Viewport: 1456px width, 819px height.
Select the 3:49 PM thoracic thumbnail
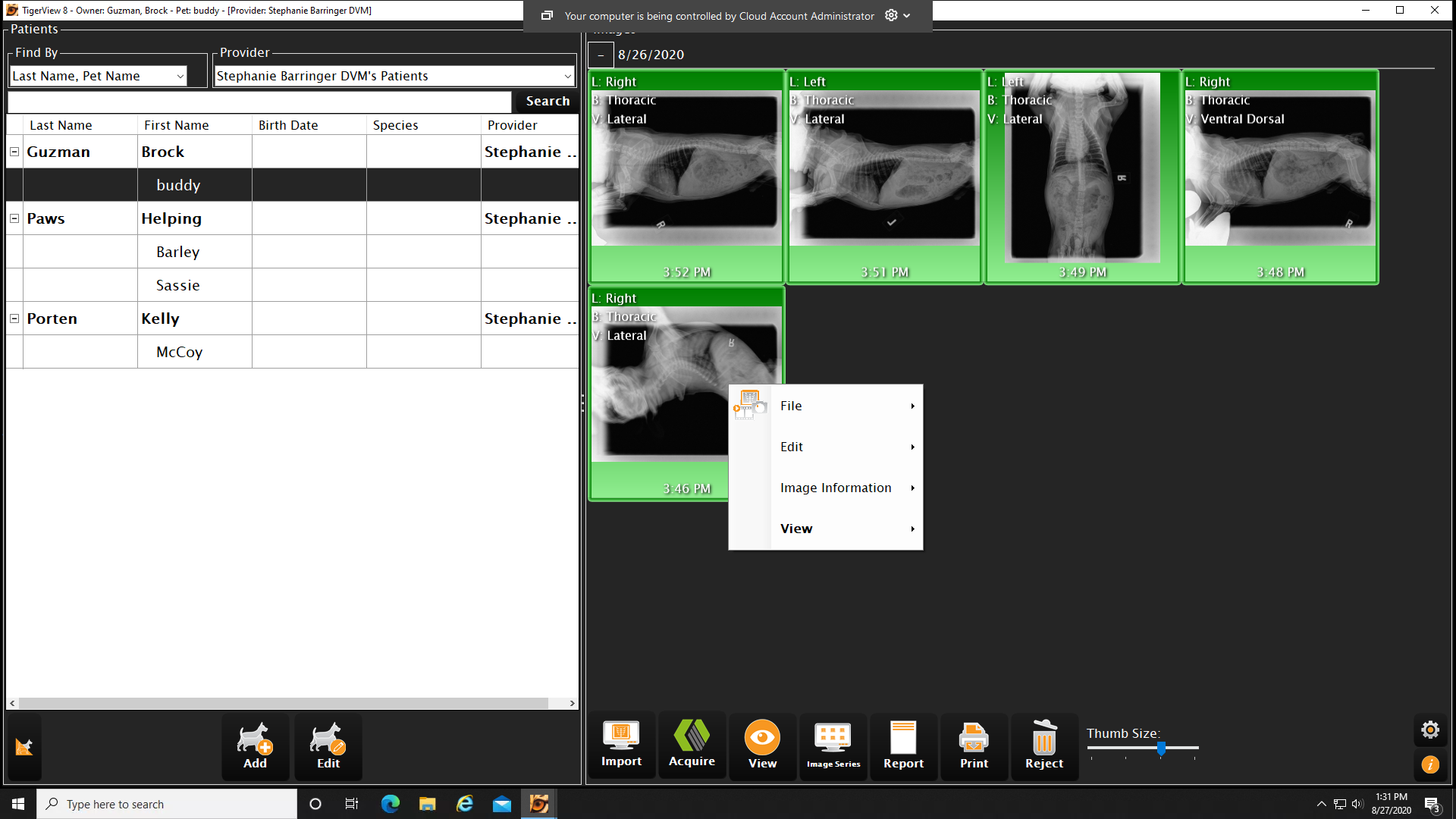[1082, 176]
